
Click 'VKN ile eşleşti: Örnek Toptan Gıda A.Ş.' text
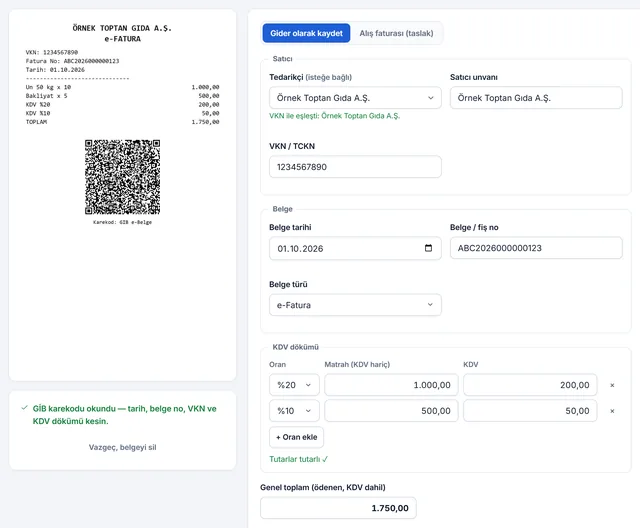pyautogui.click(x=334, y=116)
